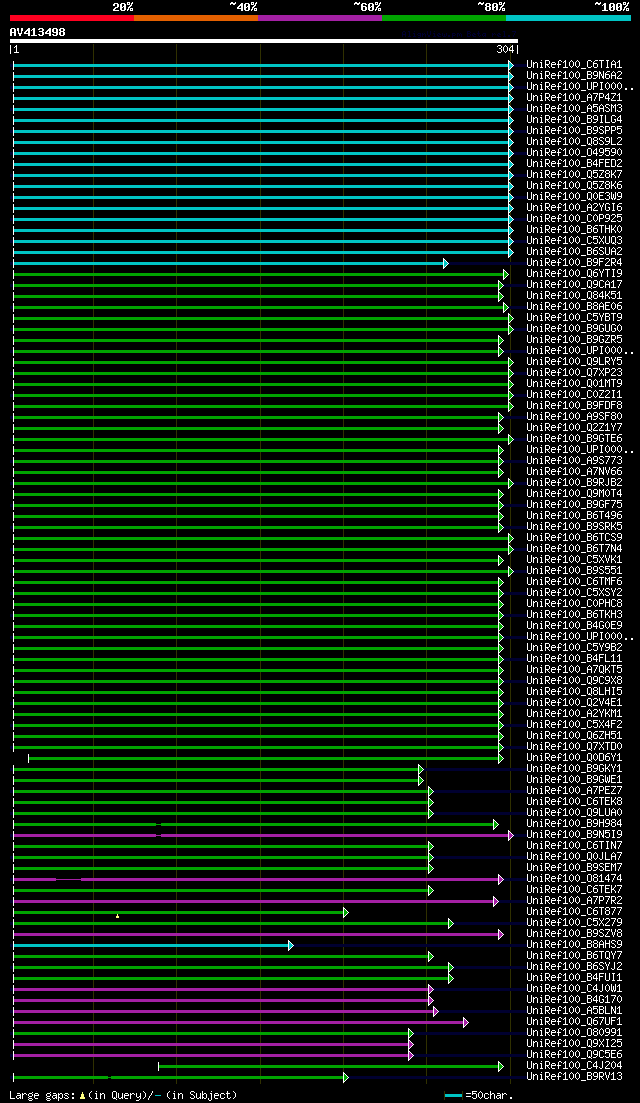Viewport: 640px width, 1103px height.
Task: Select subject UniRef100_Q67UF1
Action: pos(574,1022)
